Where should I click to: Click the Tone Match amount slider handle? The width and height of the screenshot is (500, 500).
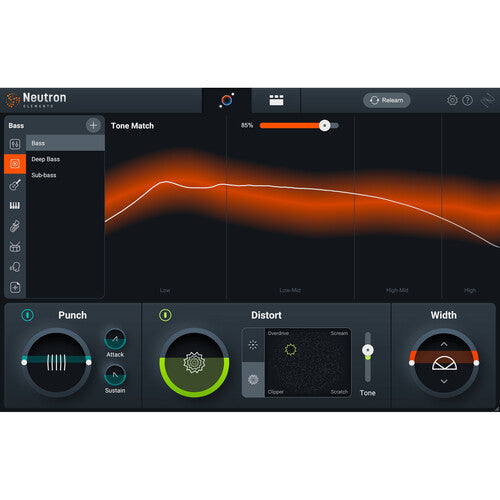coord(324,125)
